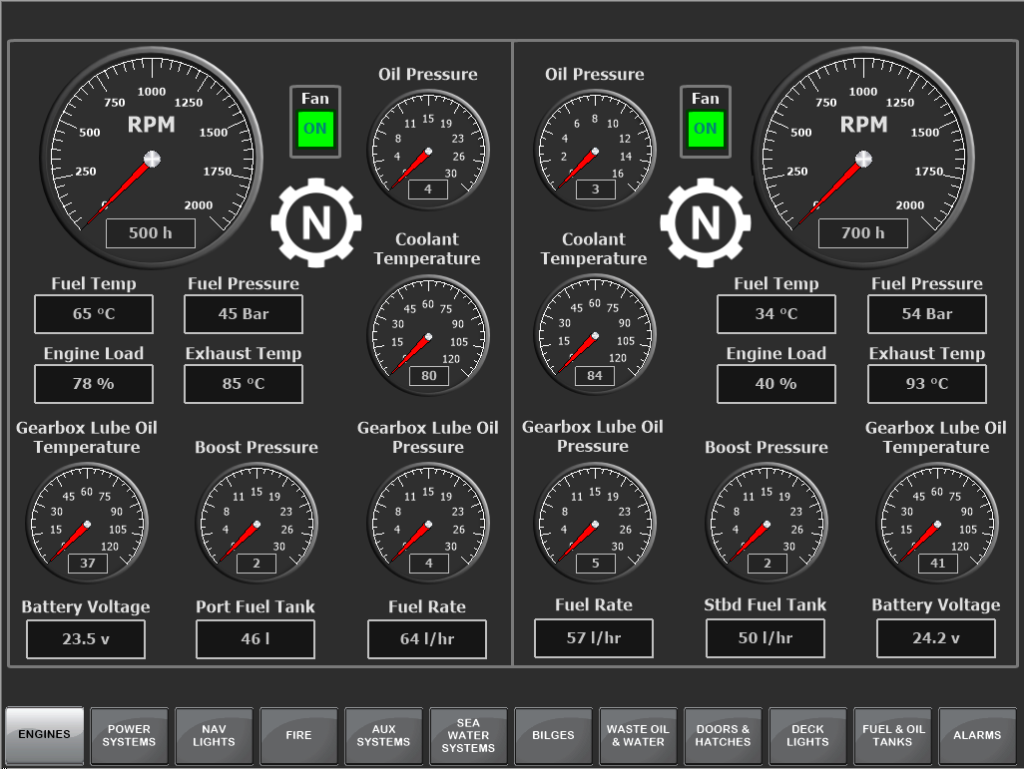
Task: Click the port Fuel Pressure 45 Bar field
Action: [244, 314]
